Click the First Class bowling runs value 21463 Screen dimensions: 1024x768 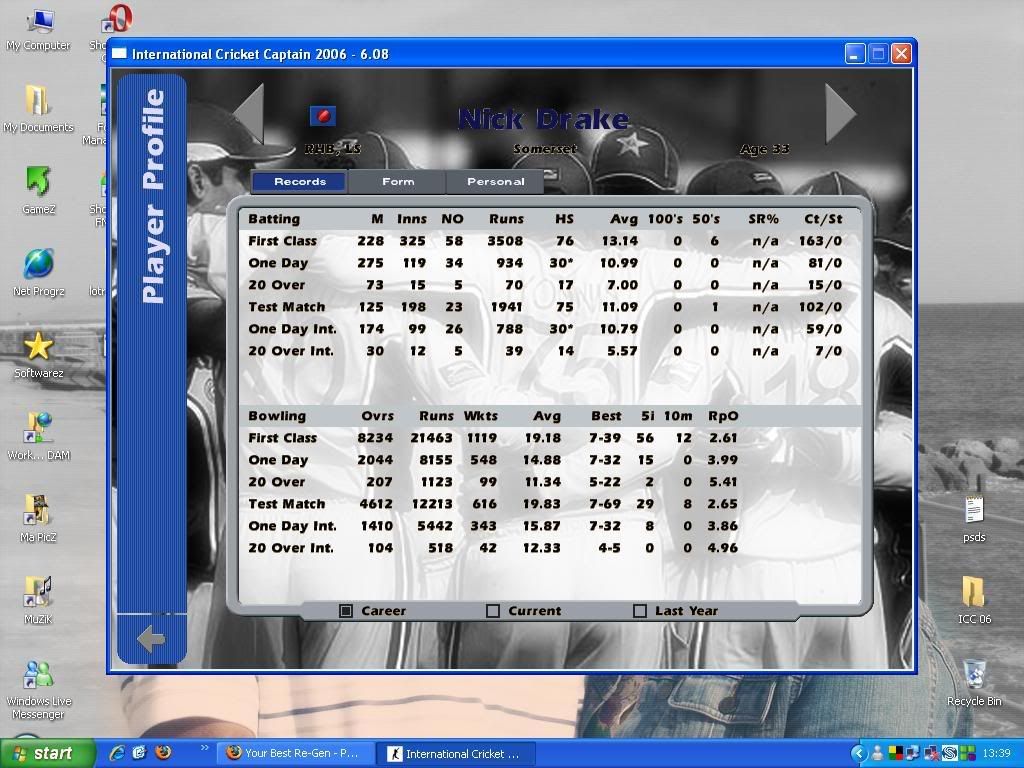[x=432, y=438]
